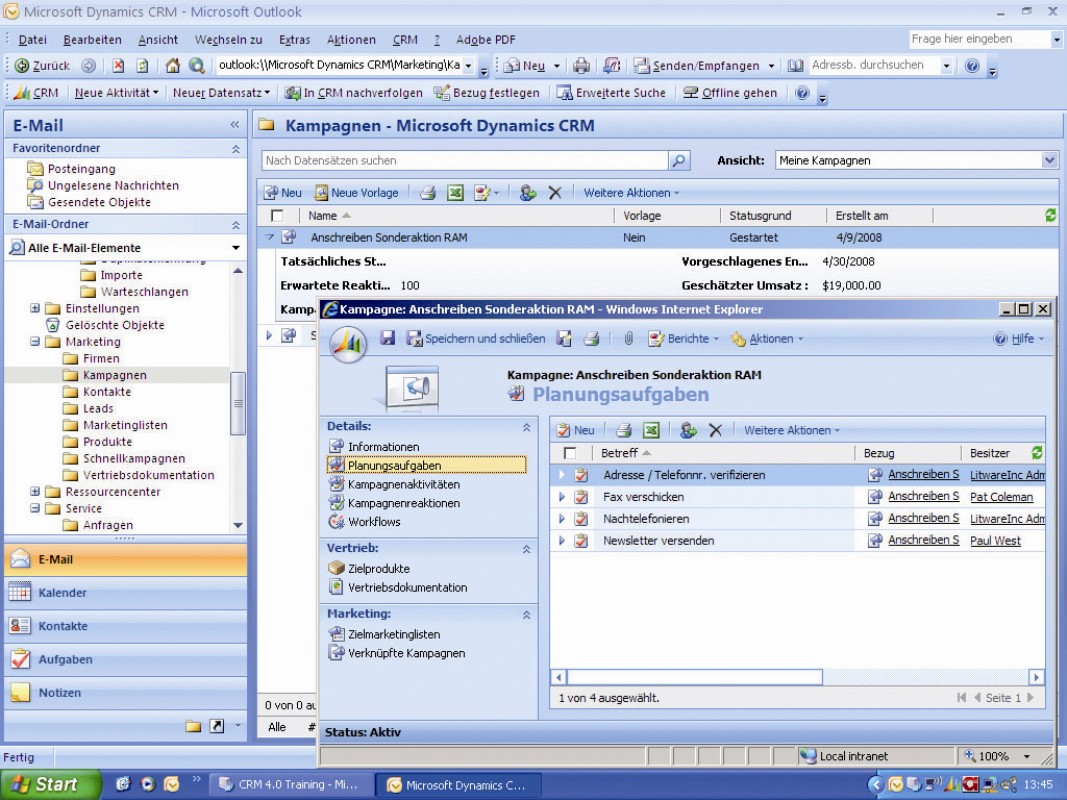The height and width of the screenshot is (800, 1067).
Task: Click the assign icon in Kampagnen toolbar
Action: tap(527, 193)
